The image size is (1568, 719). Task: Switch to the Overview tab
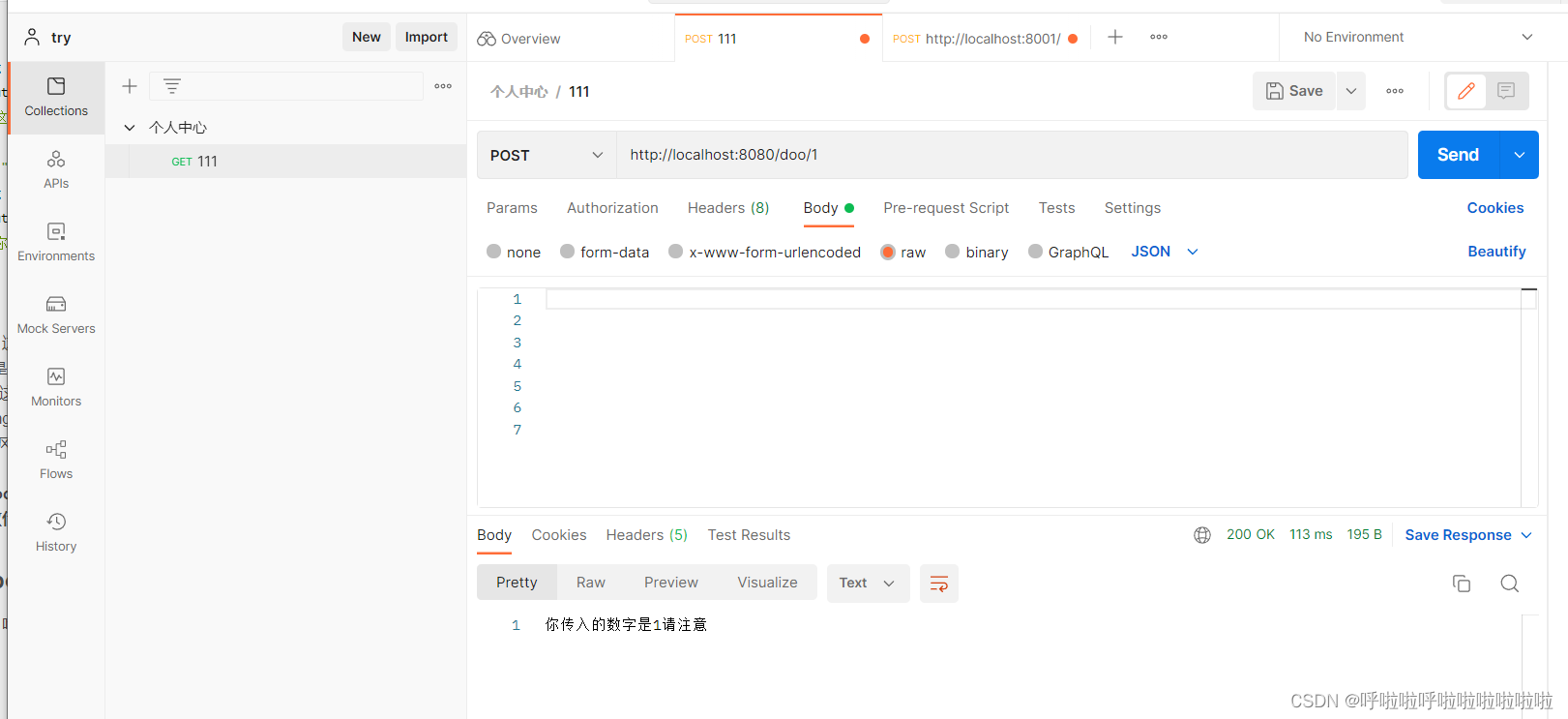(571, 39)
